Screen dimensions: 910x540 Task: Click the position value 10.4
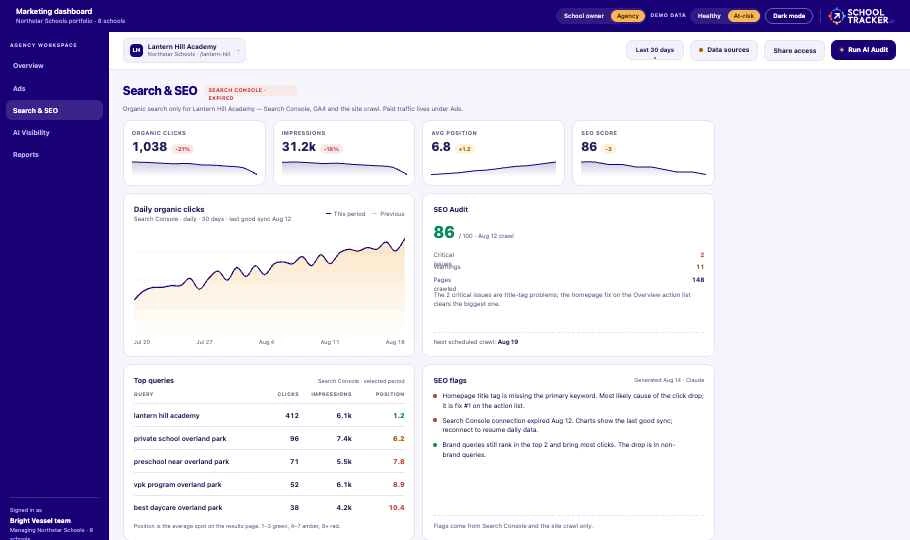[x=396, y=507]
